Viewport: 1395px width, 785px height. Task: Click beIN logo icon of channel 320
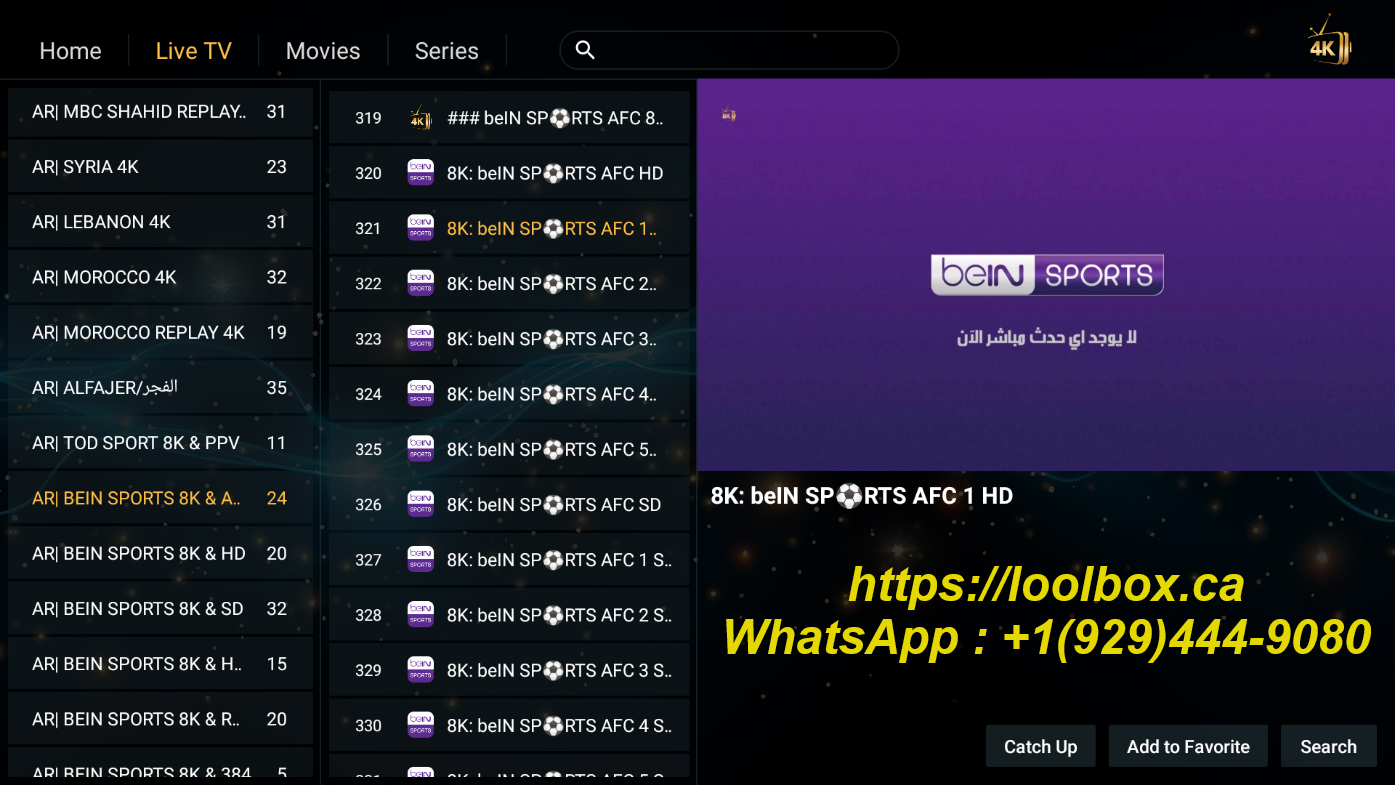coord(420,173)
